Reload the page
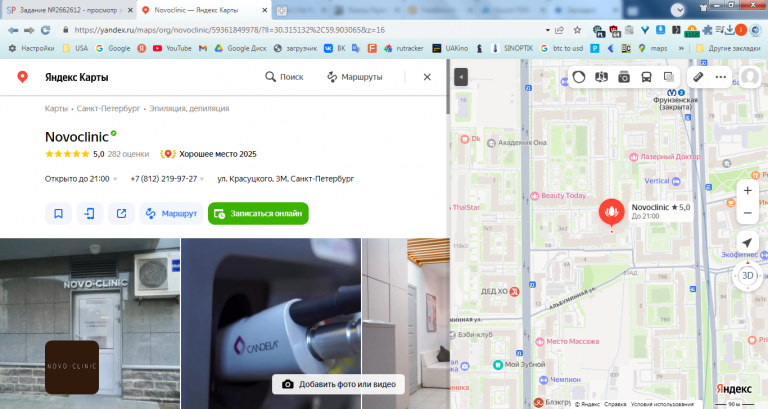768x409 pixels. coord(46,30)
